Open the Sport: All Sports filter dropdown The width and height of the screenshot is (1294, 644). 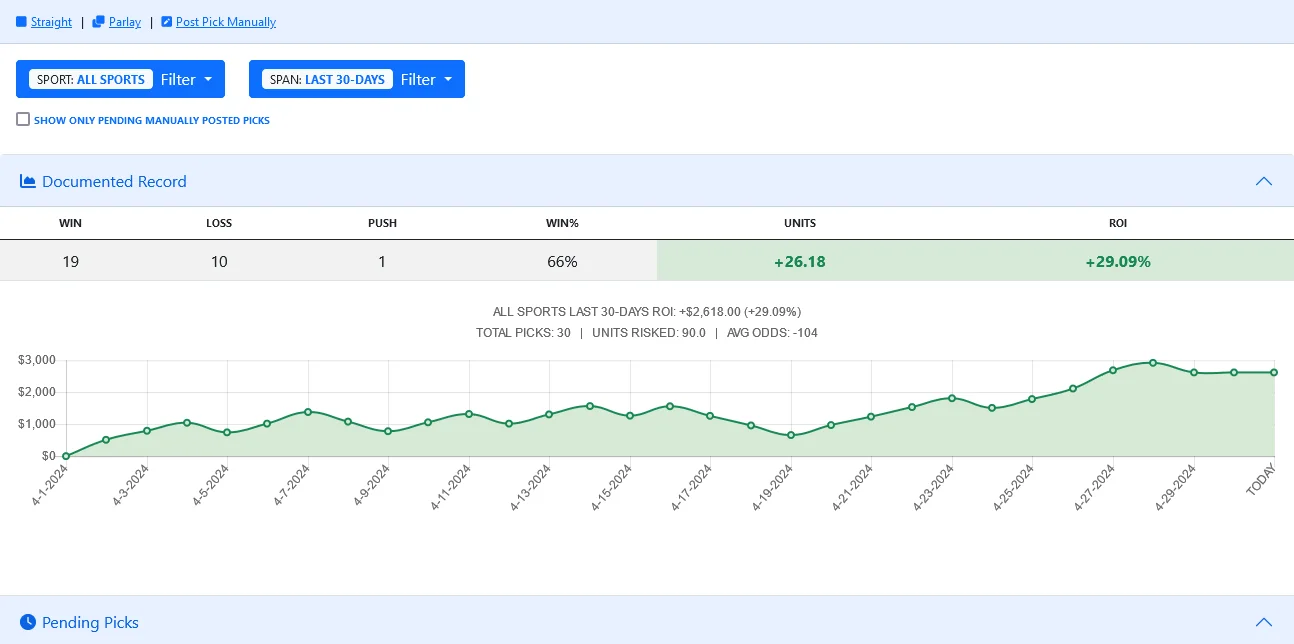120,79
